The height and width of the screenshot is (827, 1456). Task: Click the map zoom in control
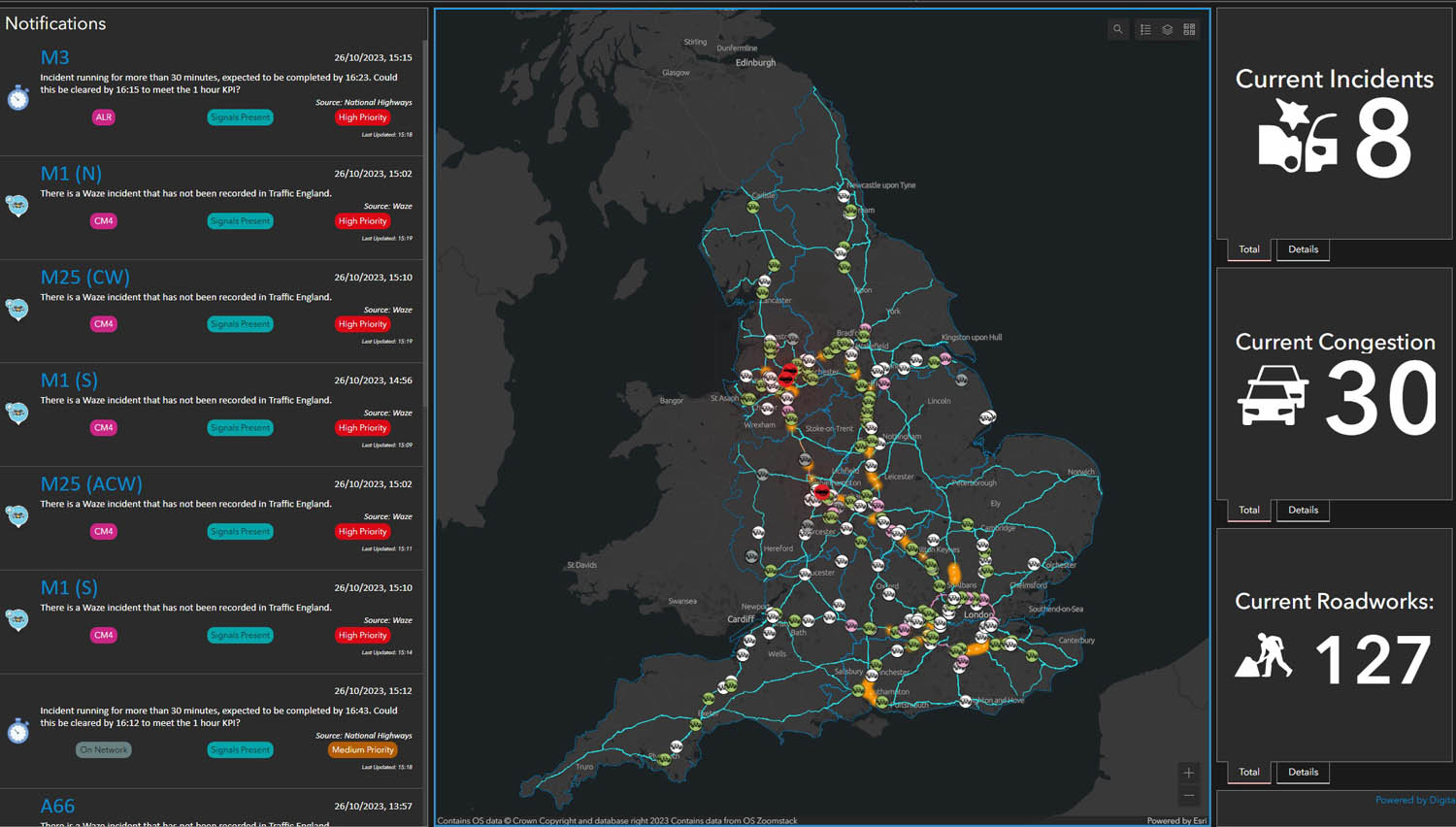[1188, 773]
